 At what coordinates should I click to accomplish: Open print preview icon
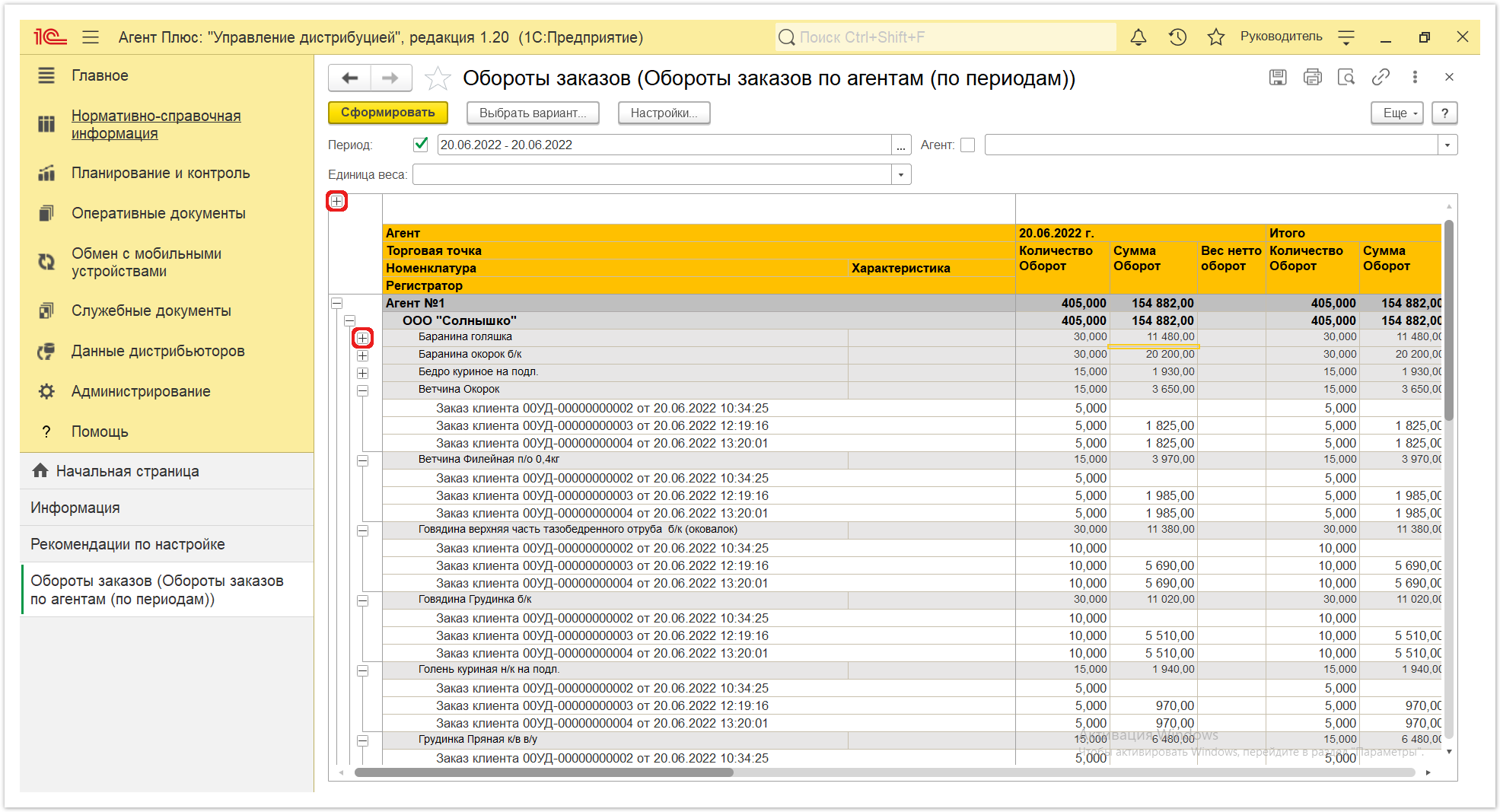(x=1346, y=77)
